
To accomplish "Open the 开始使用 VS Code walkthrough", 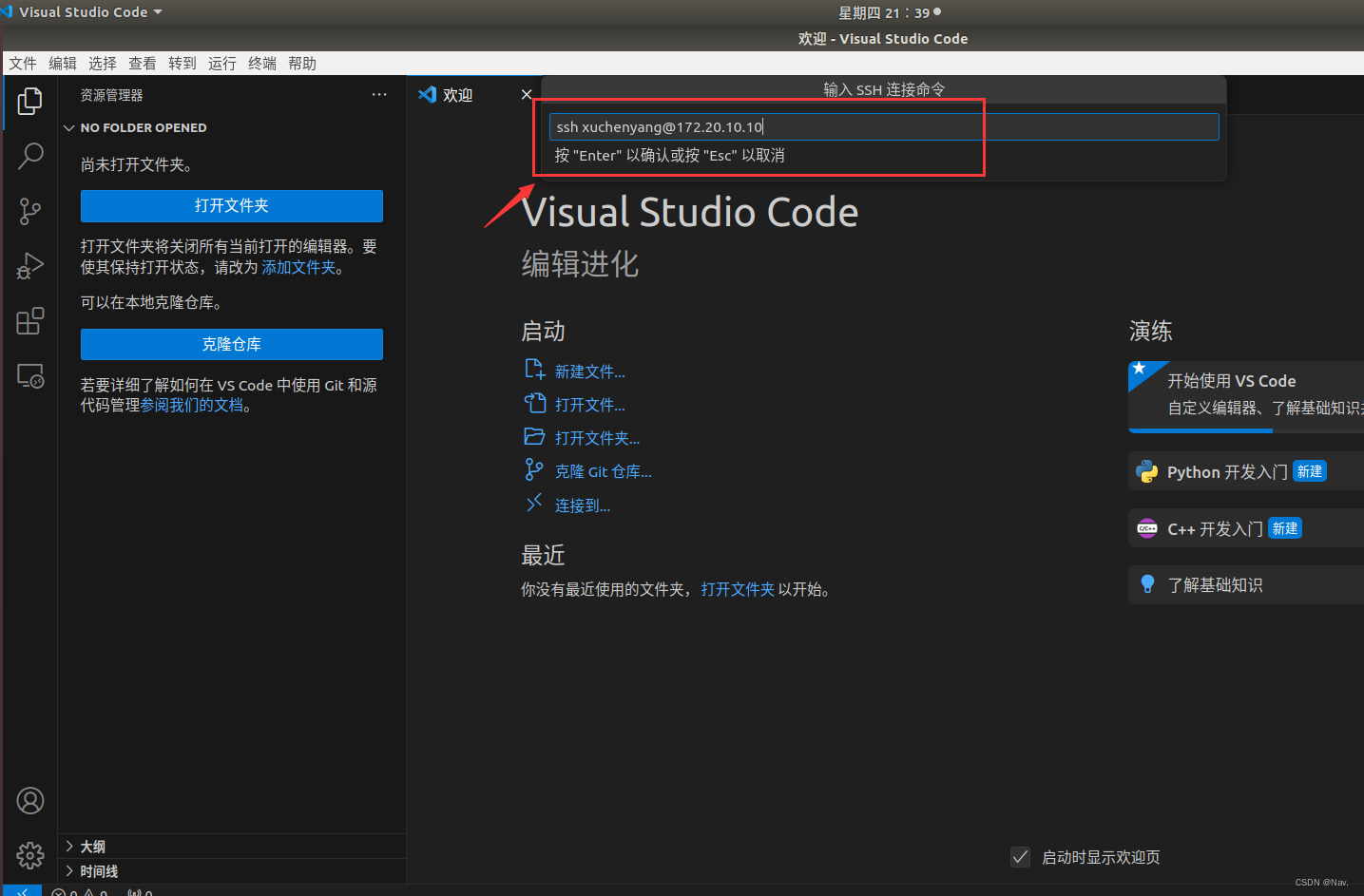I will [1246, 396].
